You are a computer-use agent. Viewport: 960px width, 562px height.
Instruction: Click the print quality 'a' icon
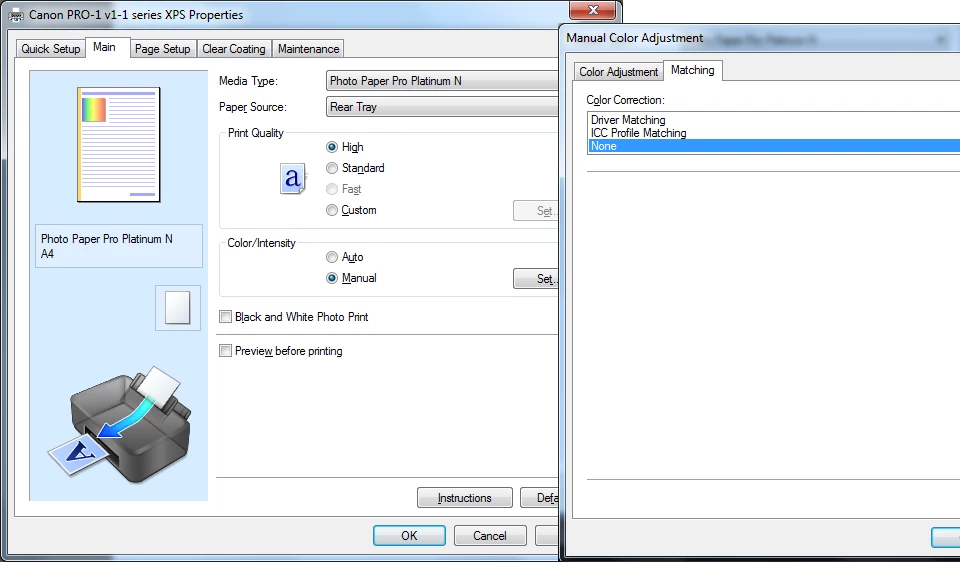[293, 179]
